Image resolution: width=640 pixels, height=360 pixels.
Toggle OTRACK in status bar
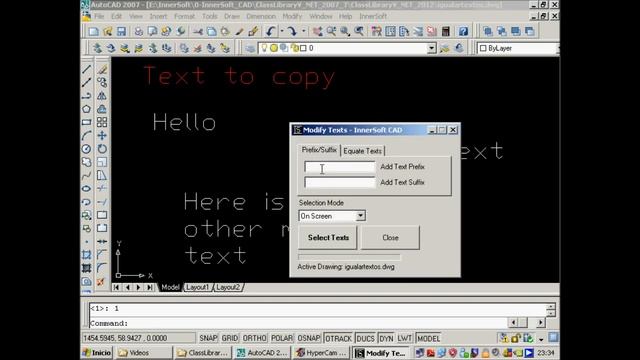click(338, 338)
